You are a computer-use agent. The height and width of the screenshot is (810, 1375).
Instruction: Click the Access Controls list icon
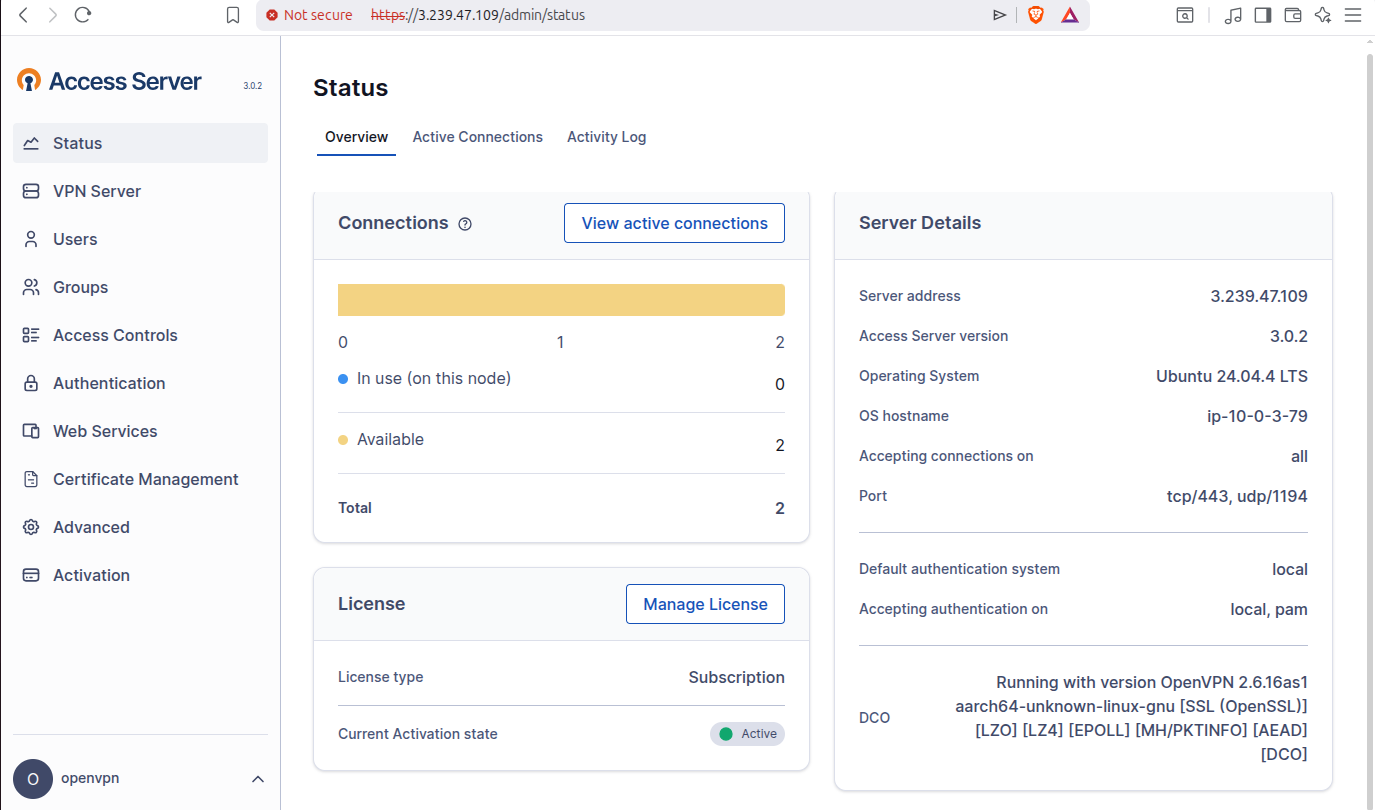click(31, 335)
